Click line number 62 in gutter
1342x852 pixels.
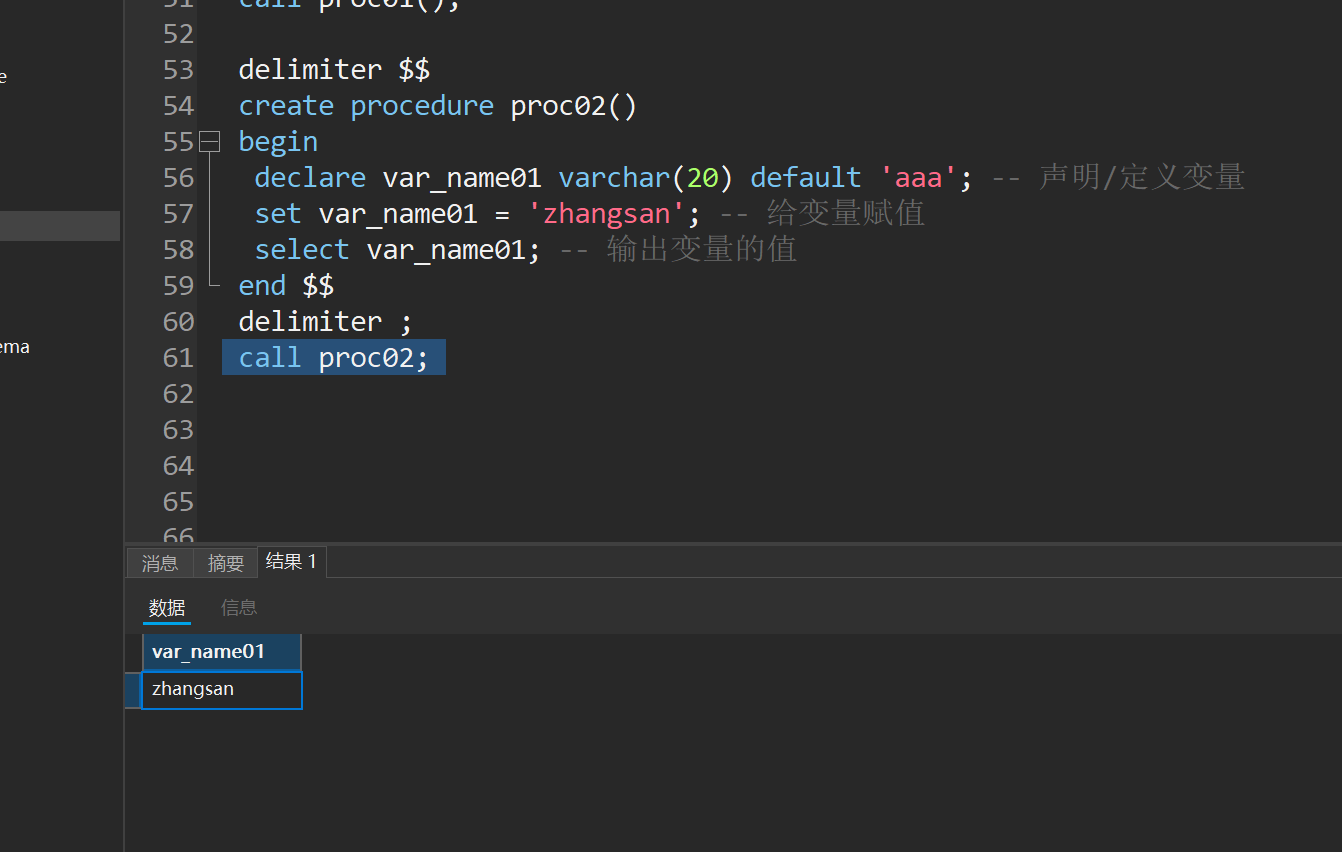coord(178,394)
